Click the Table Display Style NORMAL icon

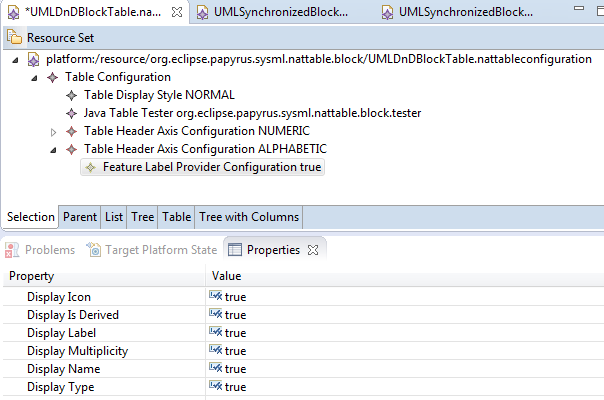[71, 95]
